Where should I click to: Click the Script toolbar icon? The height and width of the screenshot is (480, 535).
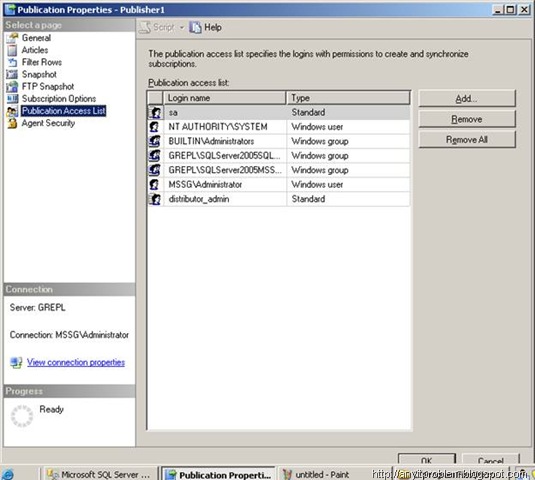coord(145,27)
